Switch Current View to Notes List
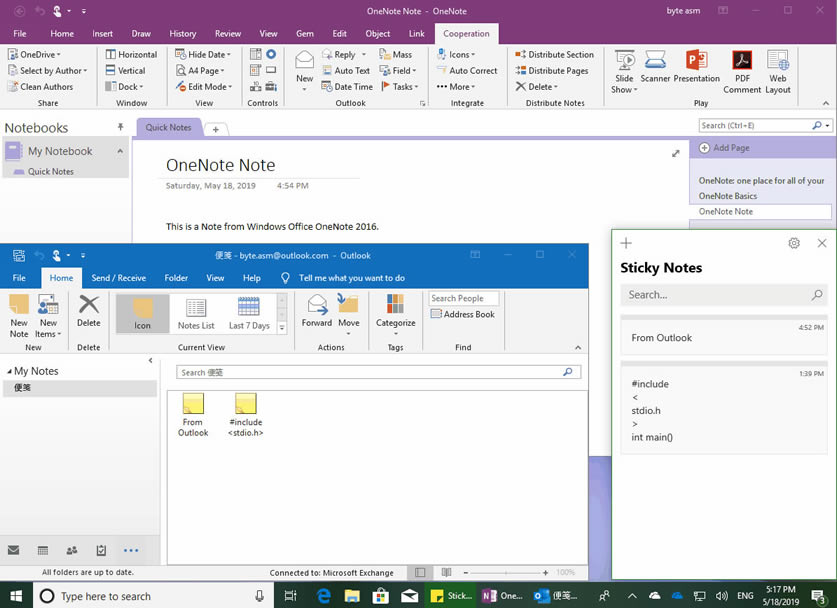The width and height of the screenshot is (837, 608). 197,312
